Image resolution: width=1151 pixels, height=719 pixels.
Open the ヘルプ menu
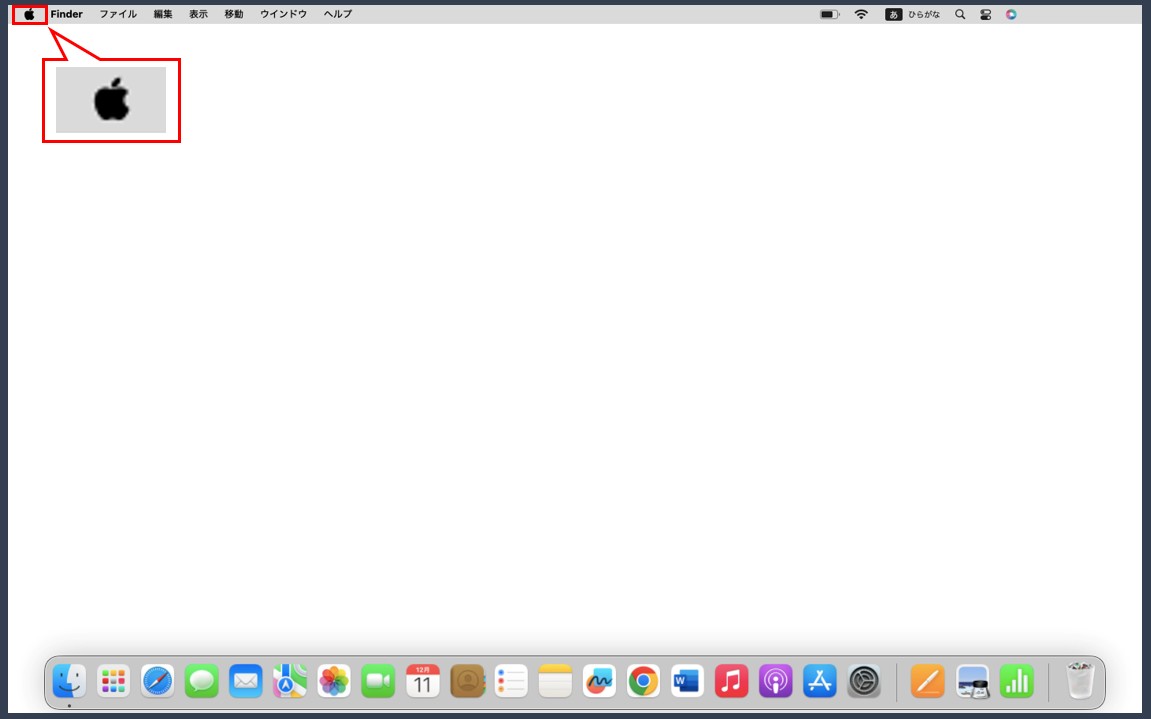tap(337, 14)
